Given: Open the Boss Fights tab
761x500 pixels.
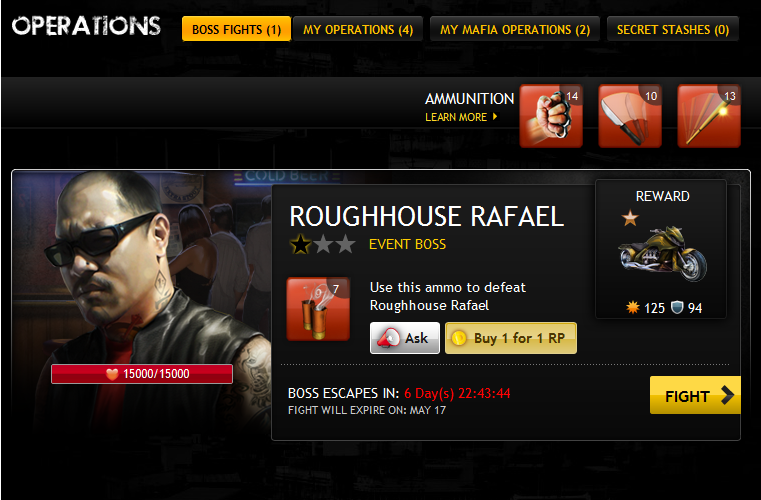Looking at the screenshot, I should (236, 29).
